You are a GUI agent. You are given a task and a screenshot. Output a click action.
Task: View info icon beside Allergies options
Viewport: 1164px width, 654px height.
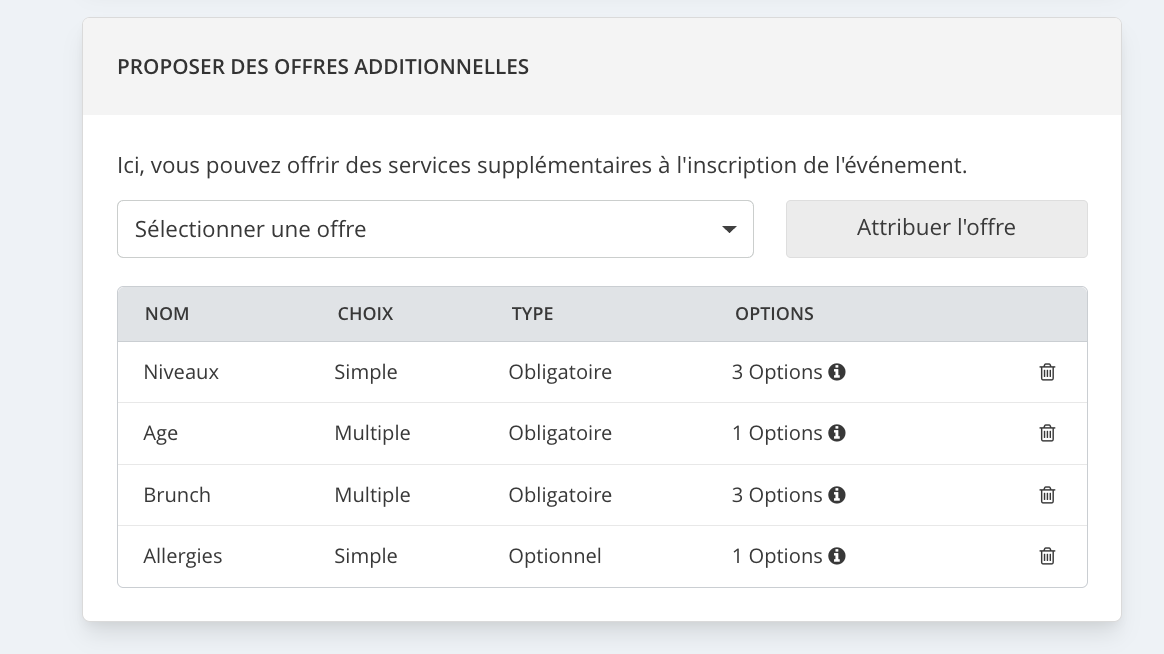pyautogui.click(x=837, y=556)
